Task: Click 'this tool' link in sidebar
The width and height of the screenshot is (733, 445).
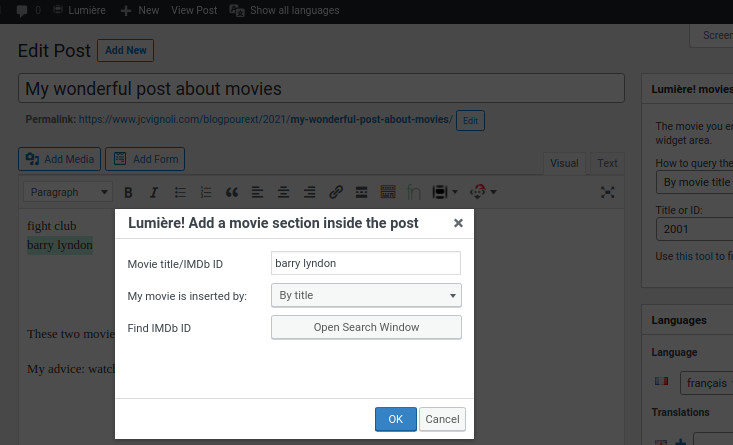Action: click(x=694, y=256)
